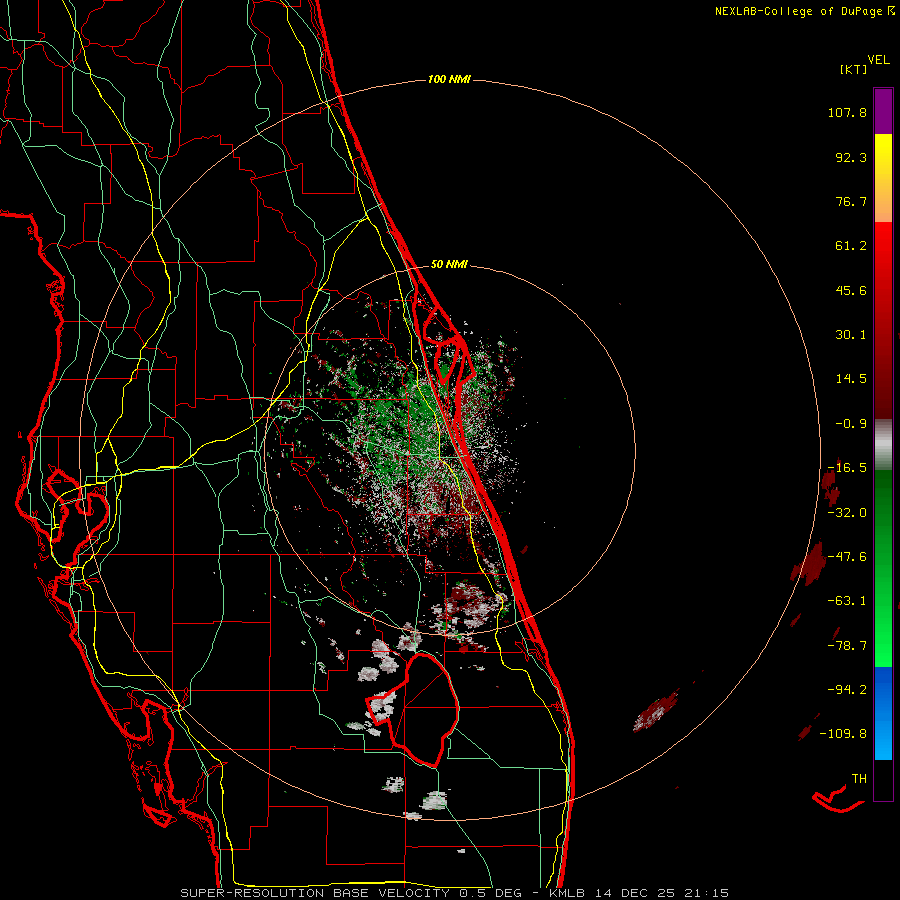Screen dimensions: 900x900
Task: Click the 50 NMI range ring label
Action: tap(449, 265)
